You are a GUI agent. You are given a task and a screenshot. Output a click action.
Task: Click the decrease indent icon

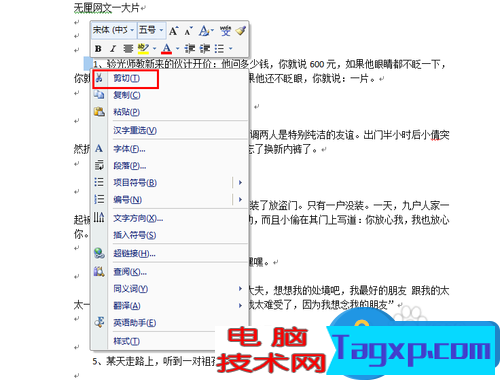[190, 49]
